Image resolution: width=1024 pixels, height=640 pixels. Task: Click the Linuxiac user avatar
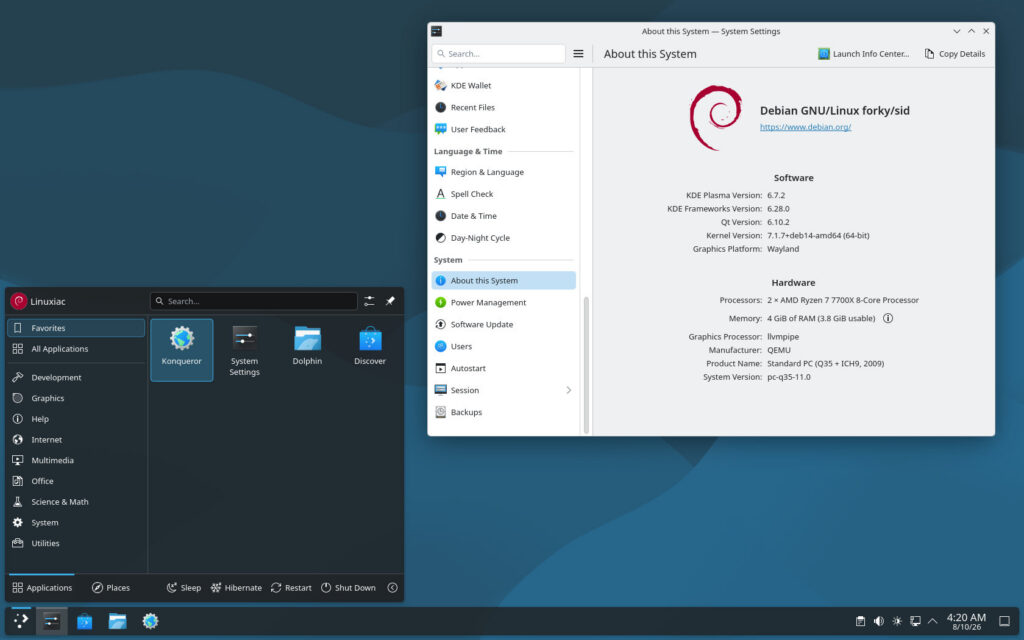[x=18, y=301]
